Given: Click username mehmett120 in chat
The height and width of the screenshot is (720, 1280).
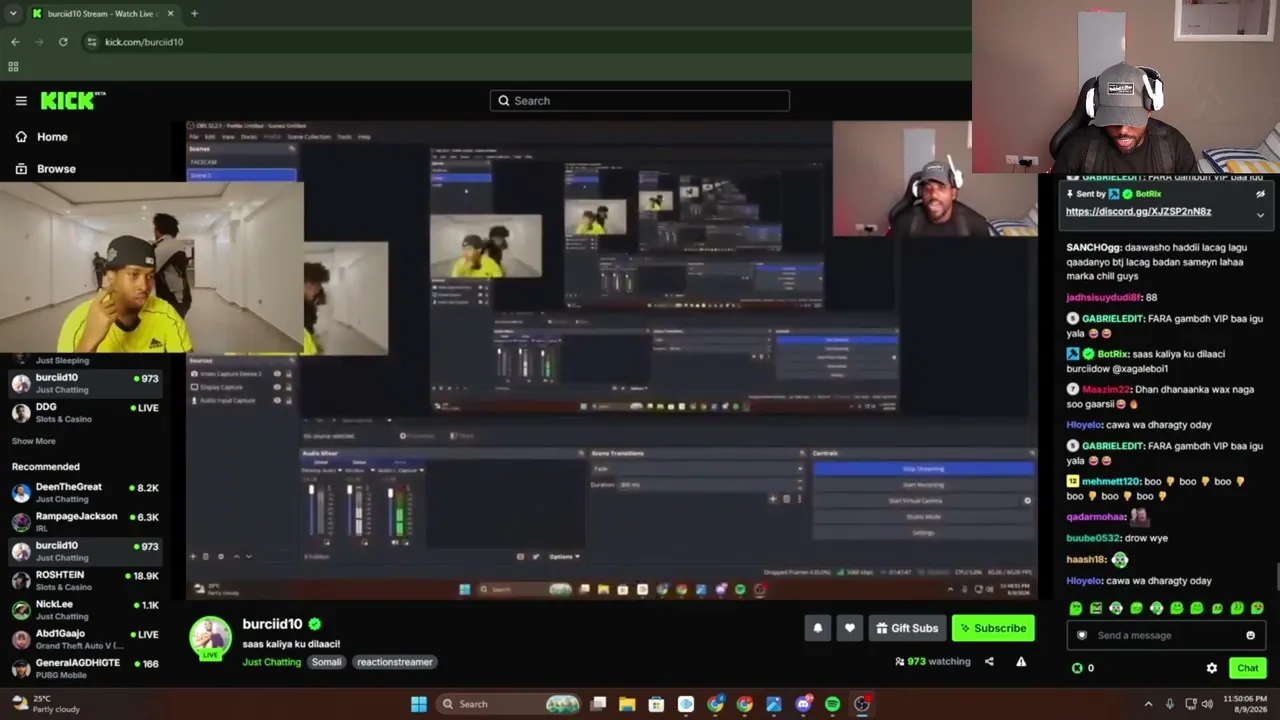Looking at the screenshot, I should point(1111,481).
